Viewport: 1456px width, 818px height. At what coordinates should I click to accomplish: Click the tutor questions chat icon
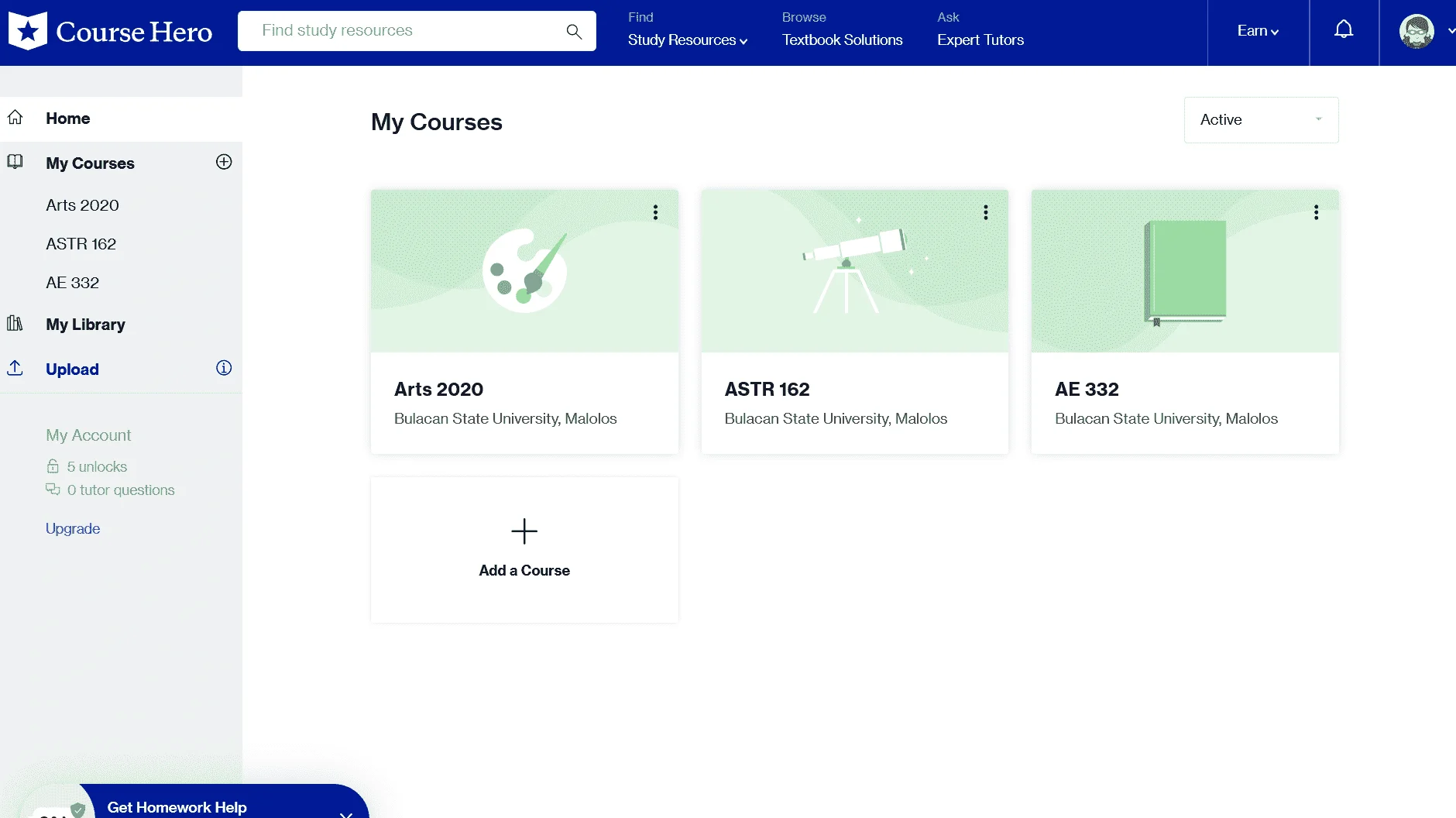53,490
